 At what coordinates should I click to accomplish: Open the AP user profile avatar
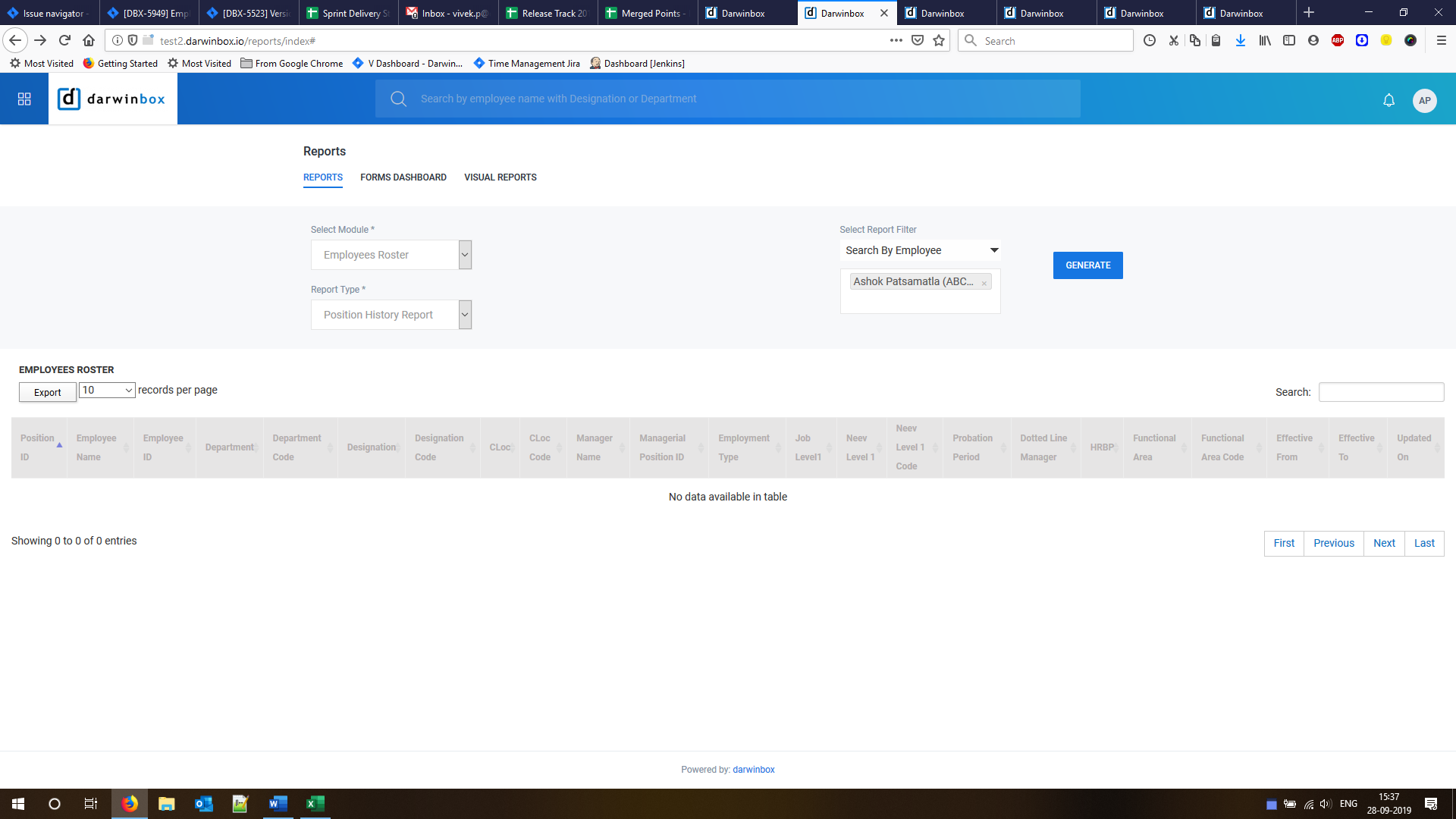(1424, 100)
